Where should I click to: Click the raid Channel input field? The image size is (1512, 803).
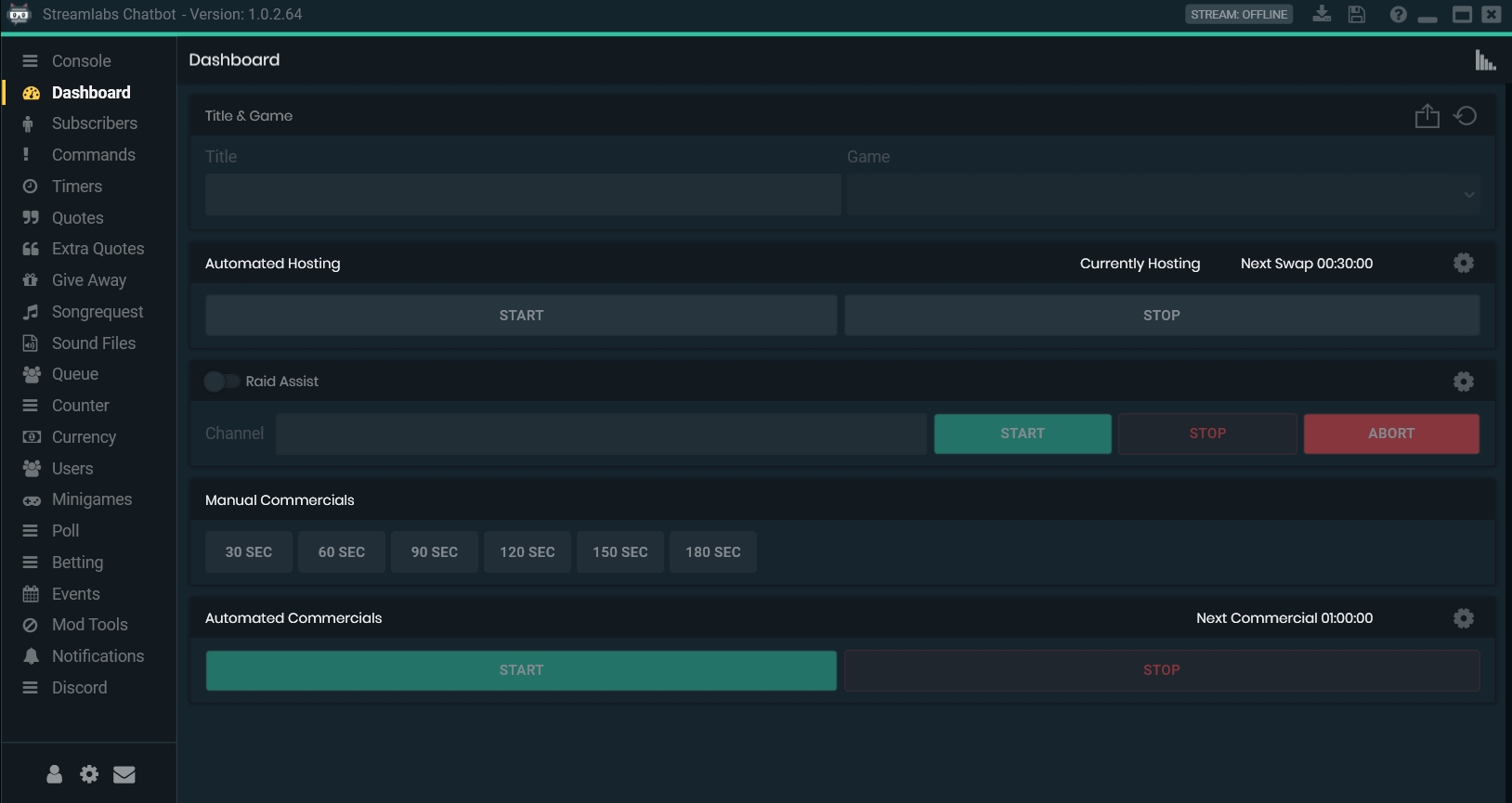click(601, 434)
